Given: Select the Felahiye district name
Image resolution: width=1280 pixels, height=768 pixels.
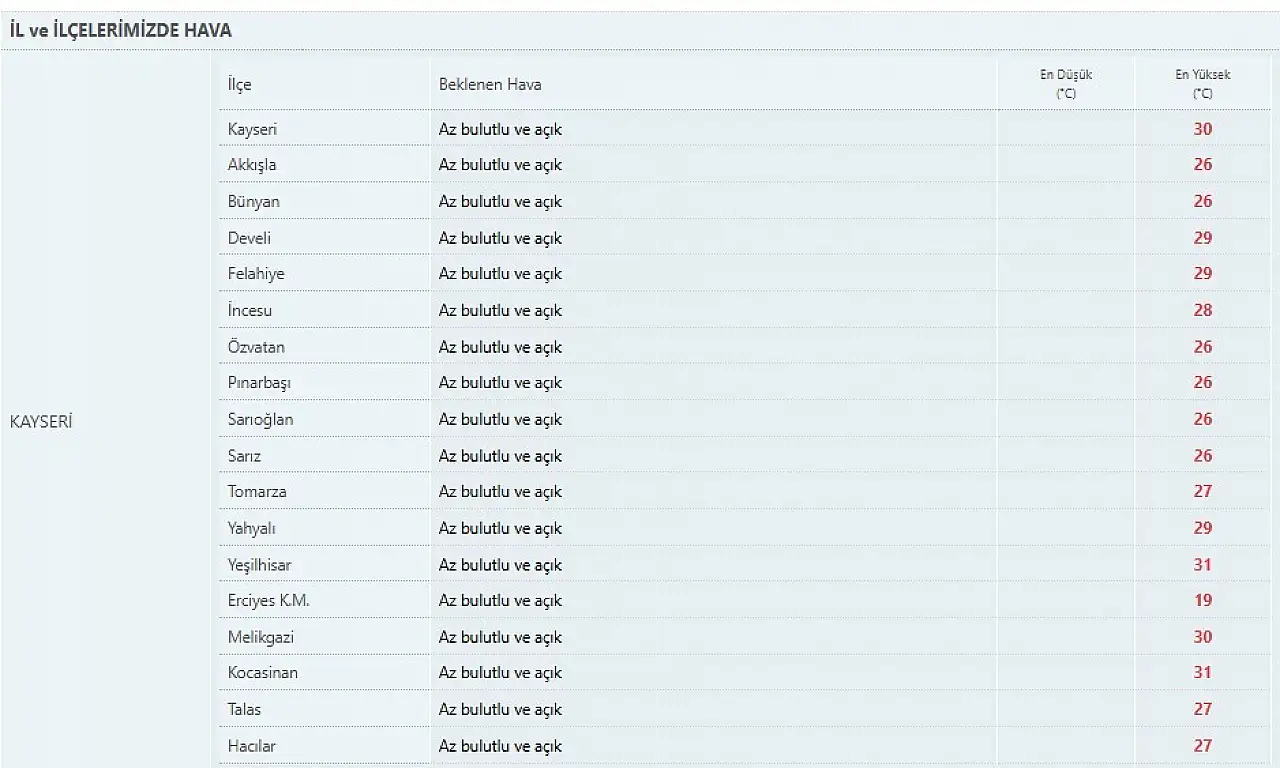Looking at the screenshot, I should pyautogui.click(x=256, y=274).
